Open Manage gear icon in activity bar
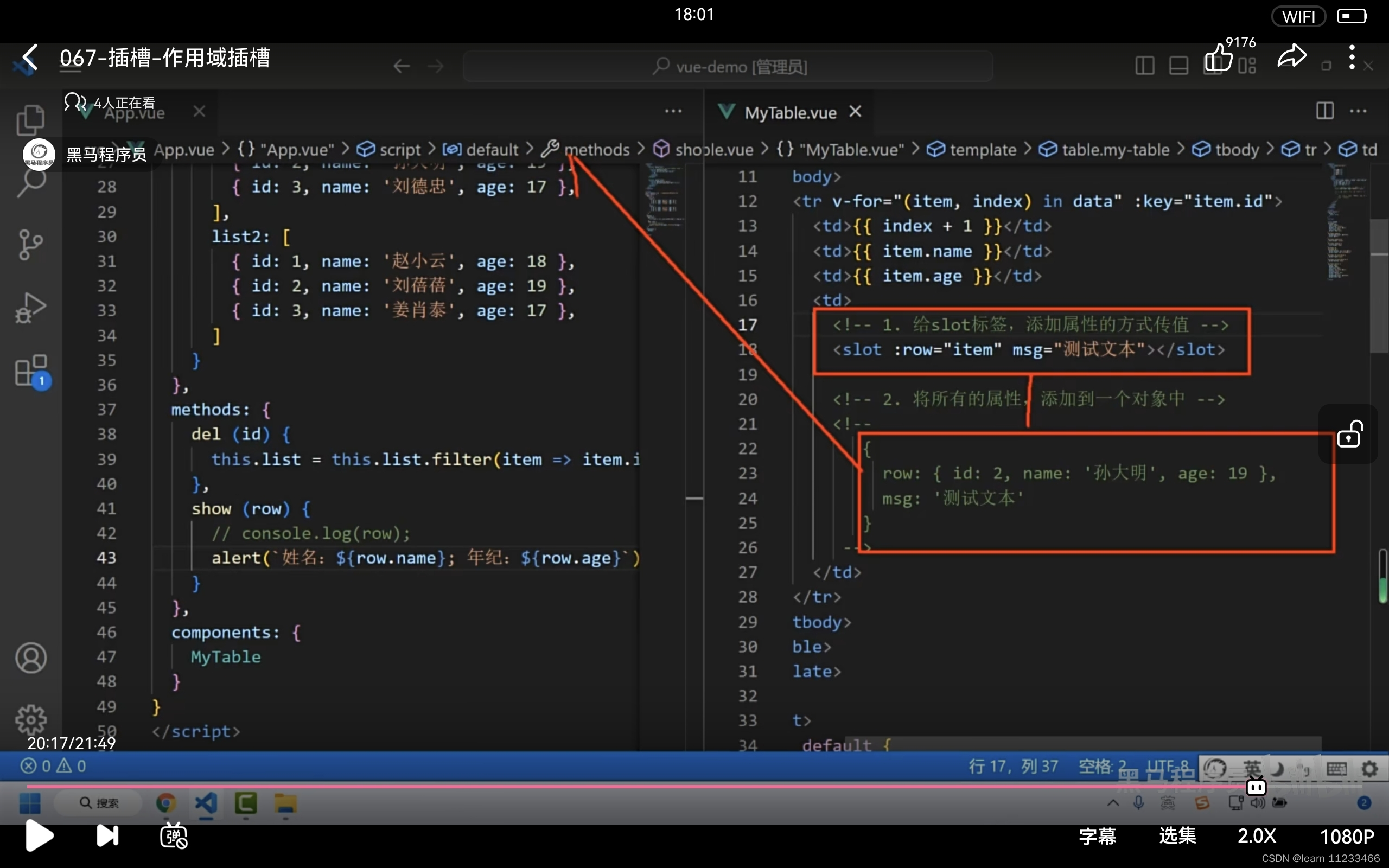This screenshot has width=1389, height=868. click(x=31, y=720)
